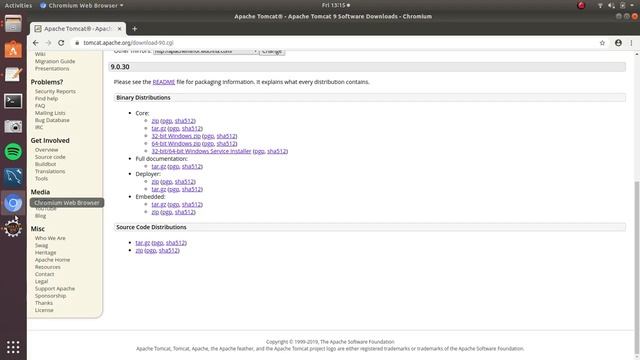The image size is (640, 360).
Task: Go back to previous page
Action: [36, 42]
